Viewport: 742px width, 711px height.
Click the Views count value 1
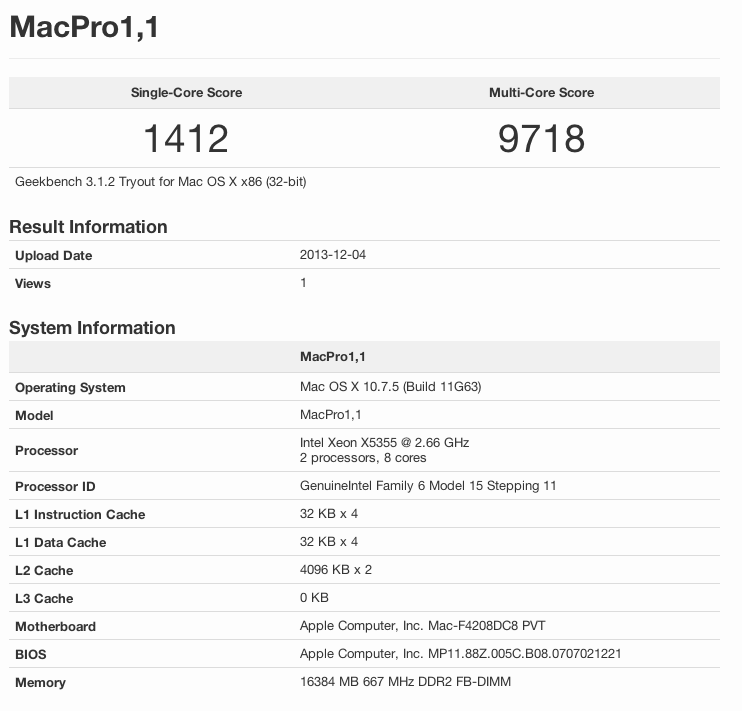click(303, 283)
